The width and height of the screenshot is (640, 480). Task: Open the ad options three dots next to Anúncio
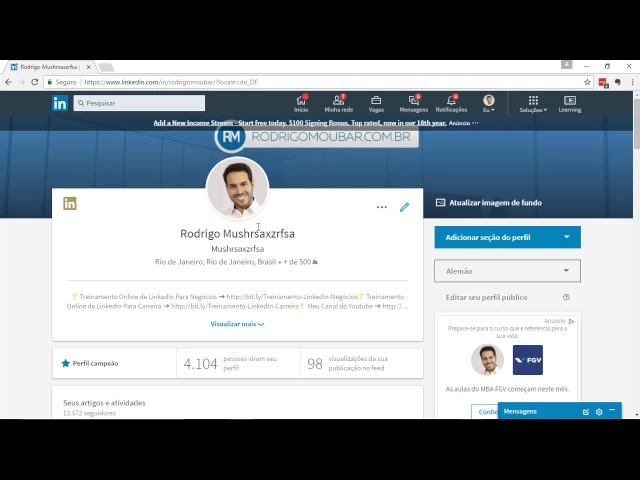pyautogui.click(x=475, y=123)
